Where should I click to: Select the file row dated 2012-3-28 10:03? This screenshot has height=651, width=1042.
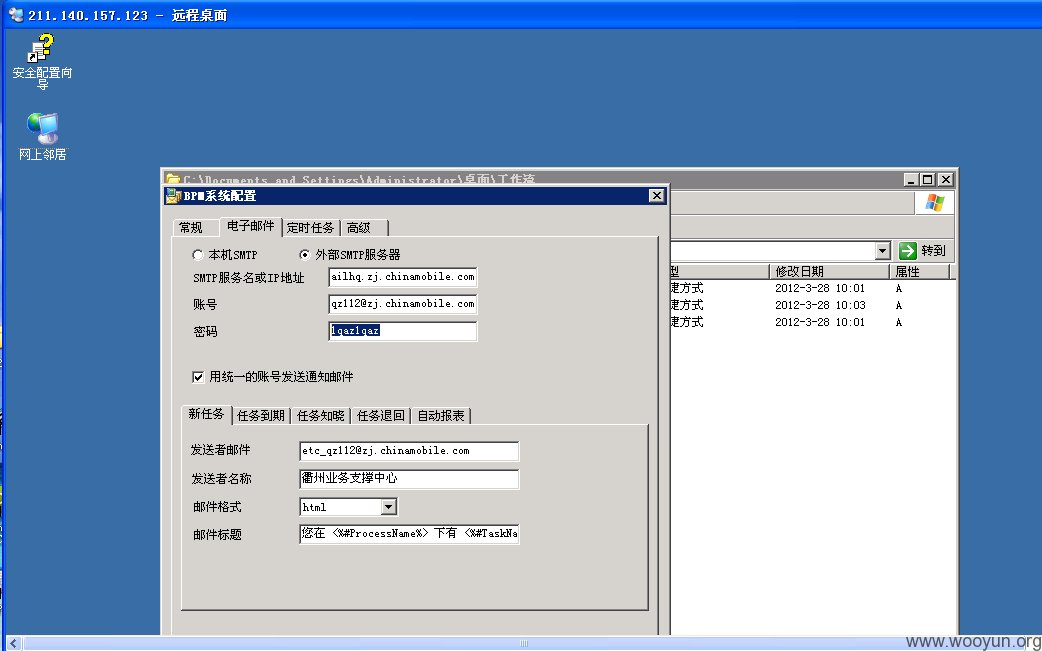point(811,305)
